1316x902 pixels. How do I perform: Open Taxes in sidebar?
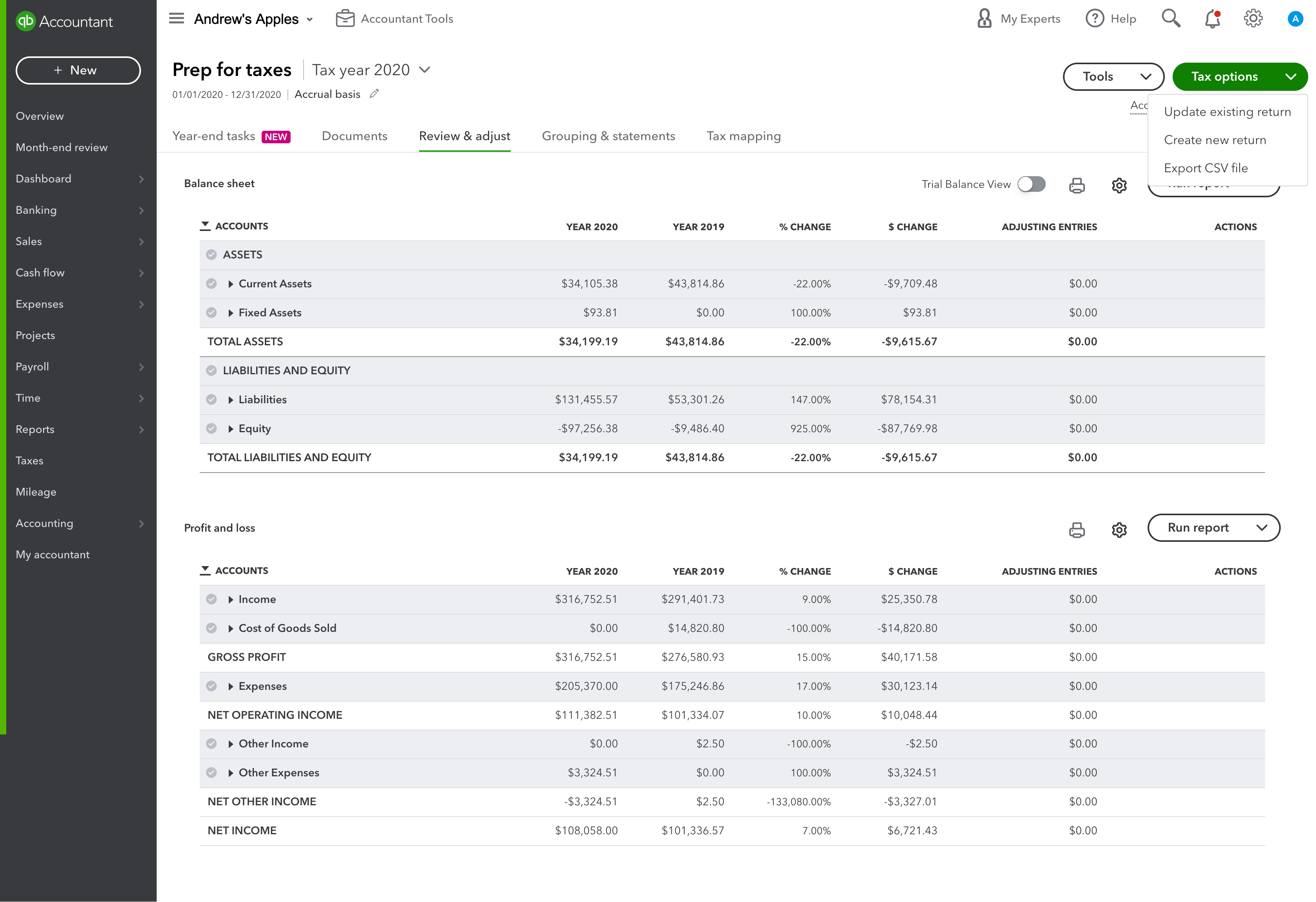[x=29, y=461]
